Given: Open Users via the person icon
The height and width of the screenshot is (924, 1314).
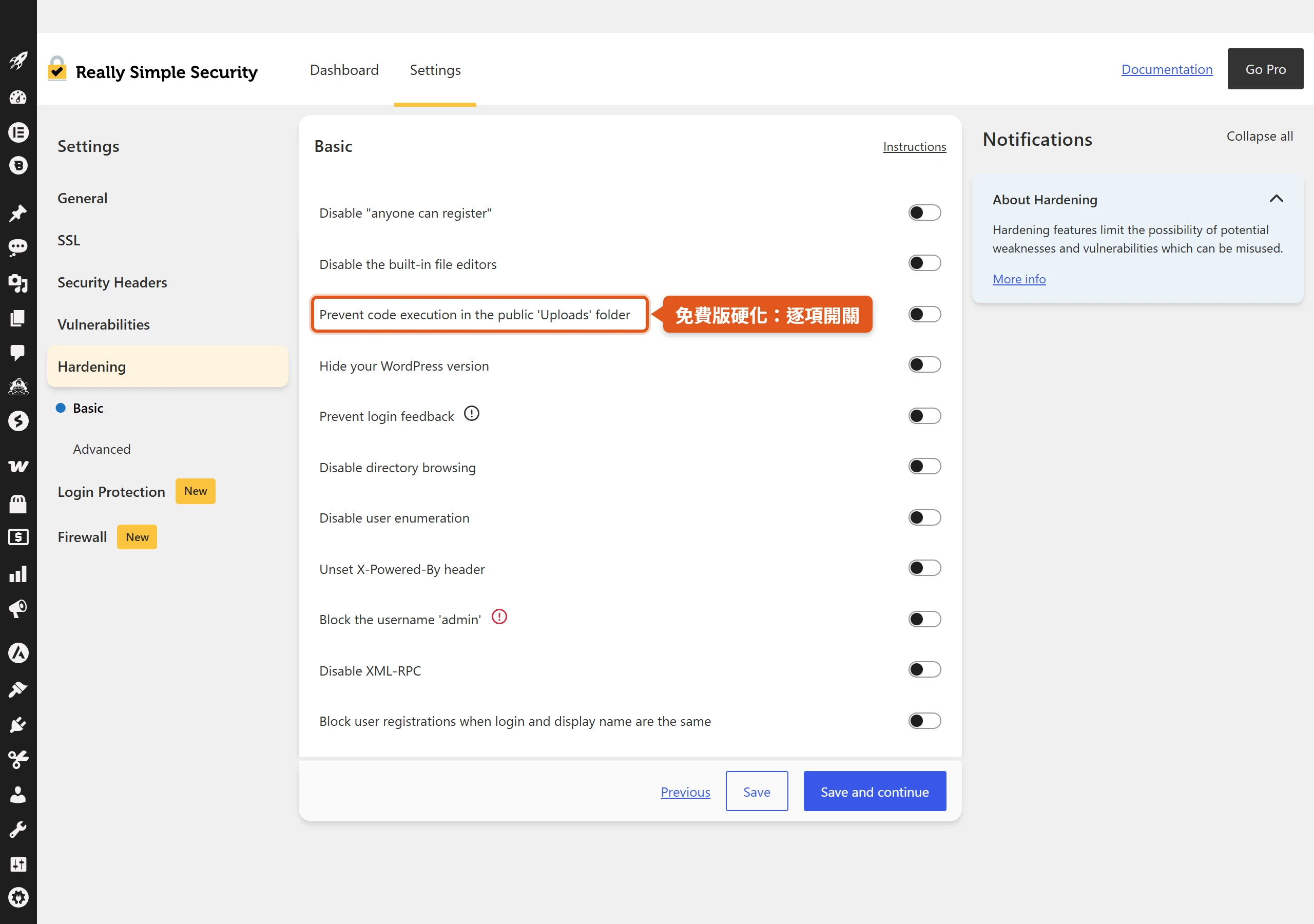Looking at the screenshot, I should 18,795.
